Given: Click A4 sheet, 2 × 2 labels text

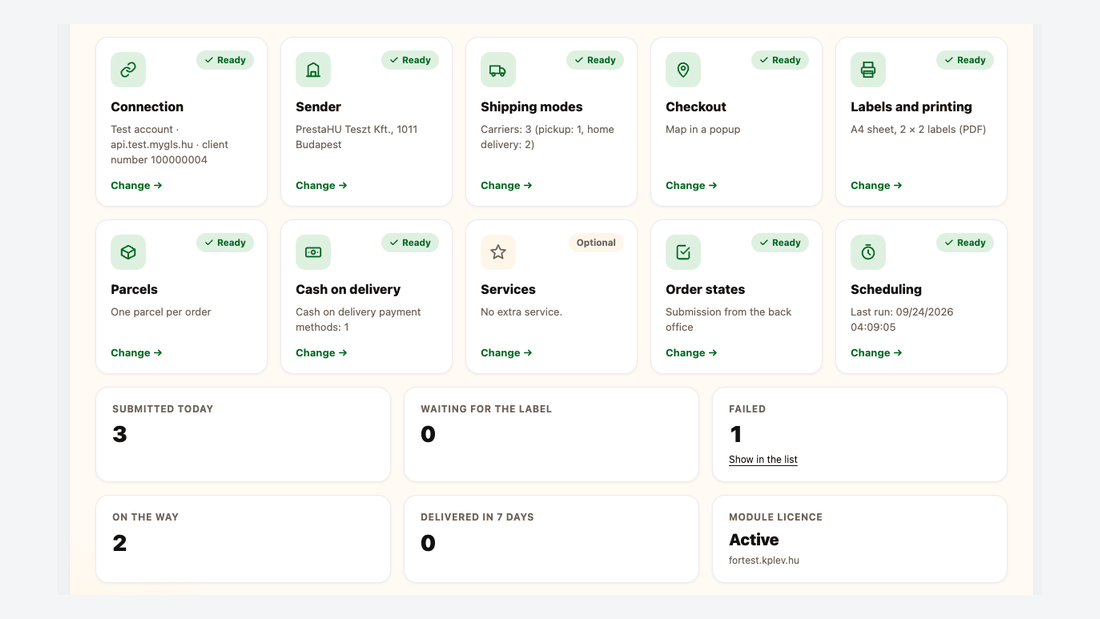Looking at the screenshot, I should pyautogui.click(x=918, y=129).
